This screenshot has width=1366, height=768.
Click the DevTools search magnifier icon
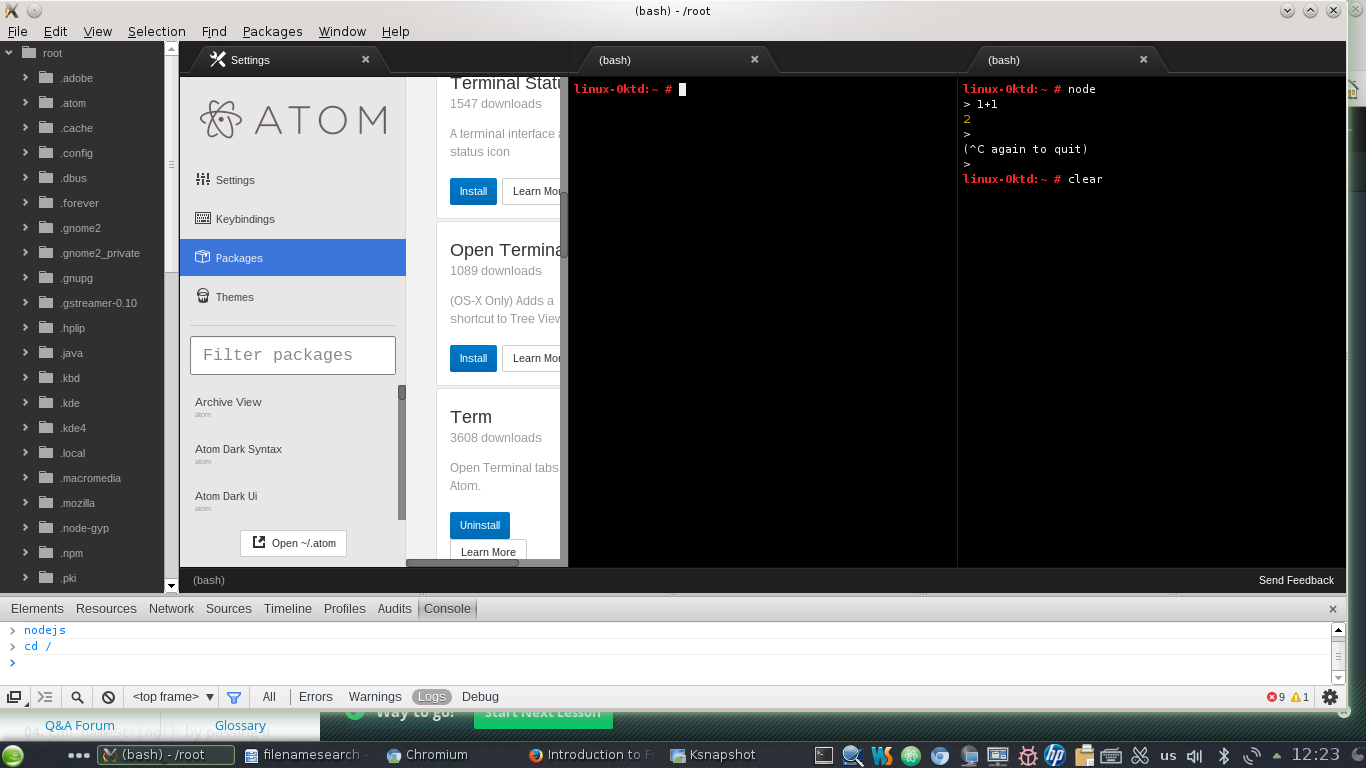pyautogui.click(x=77, y=697)
